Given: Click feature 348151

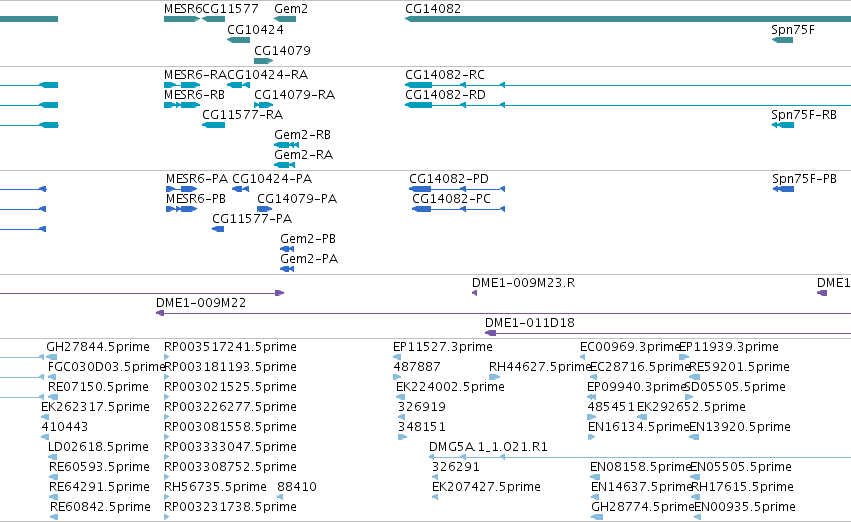Looking at the screenshot, I should (x=422, y=427).
